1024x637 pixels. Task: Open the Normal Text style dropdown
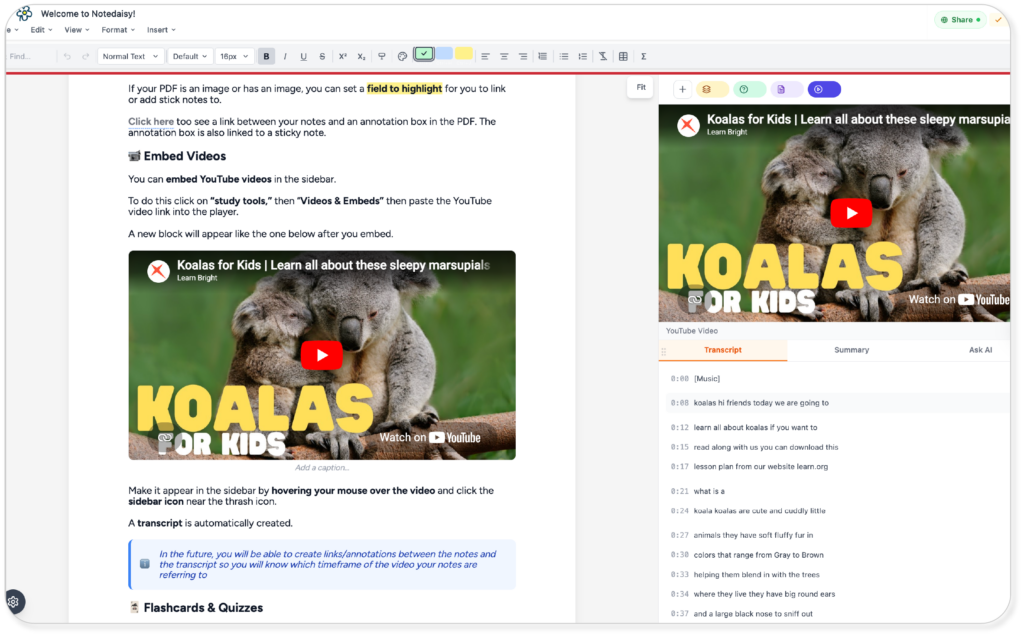tap(130, 57)
